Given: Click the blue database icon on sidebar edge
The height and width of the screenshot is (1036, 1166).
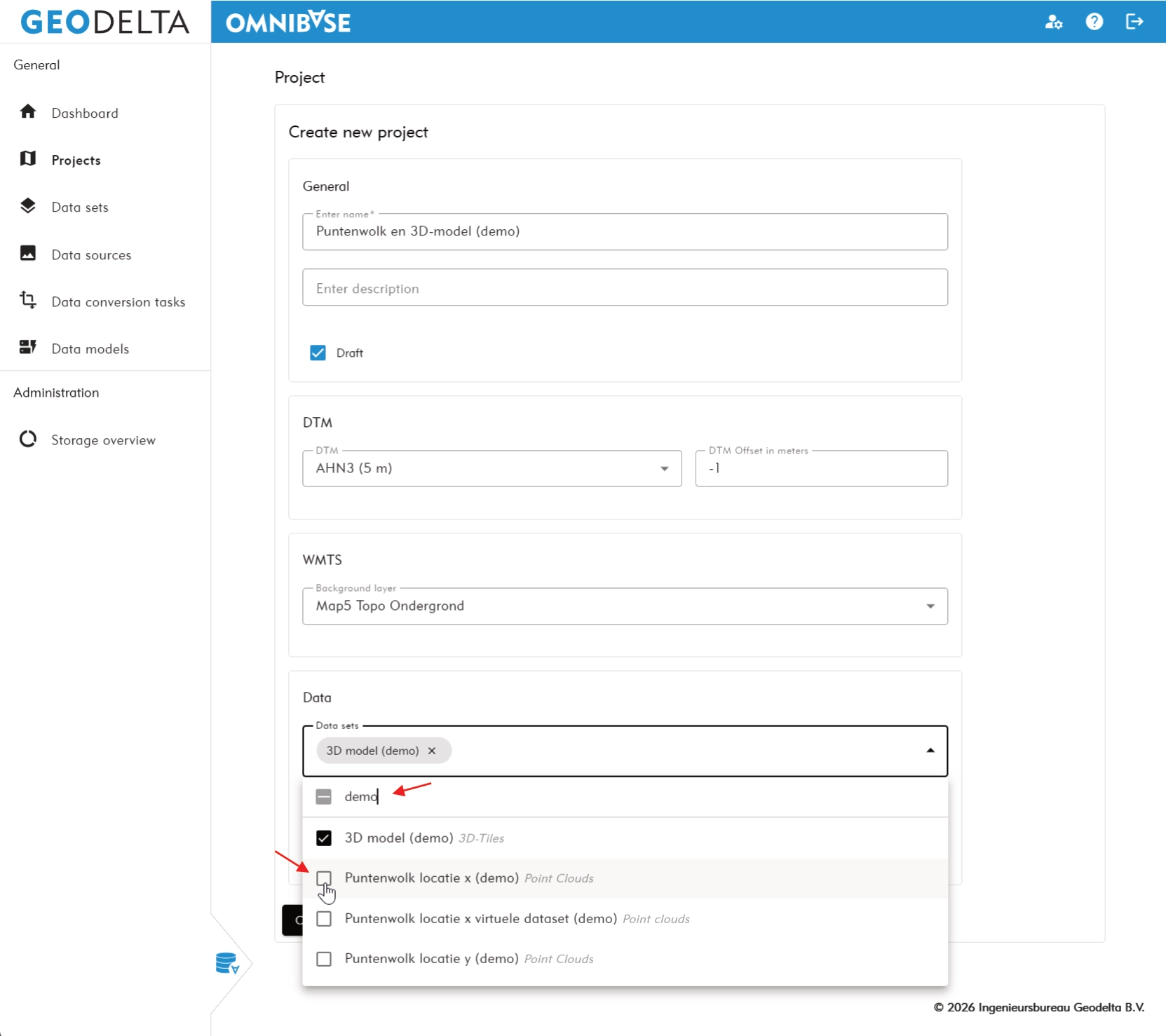Looking at the screenshot, I should pyautogui.click(x=227, y=964).
